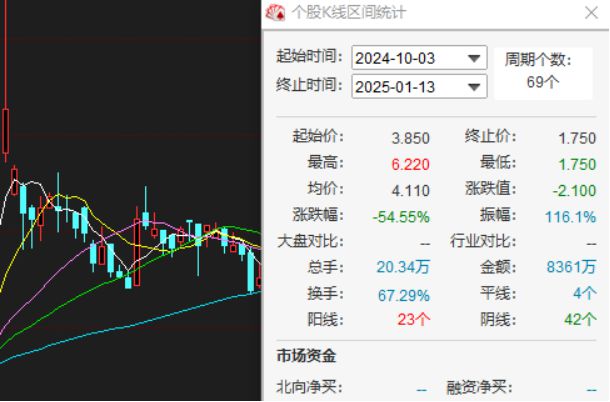Click the playing-cards app logo icon

(x=275, y=12)
